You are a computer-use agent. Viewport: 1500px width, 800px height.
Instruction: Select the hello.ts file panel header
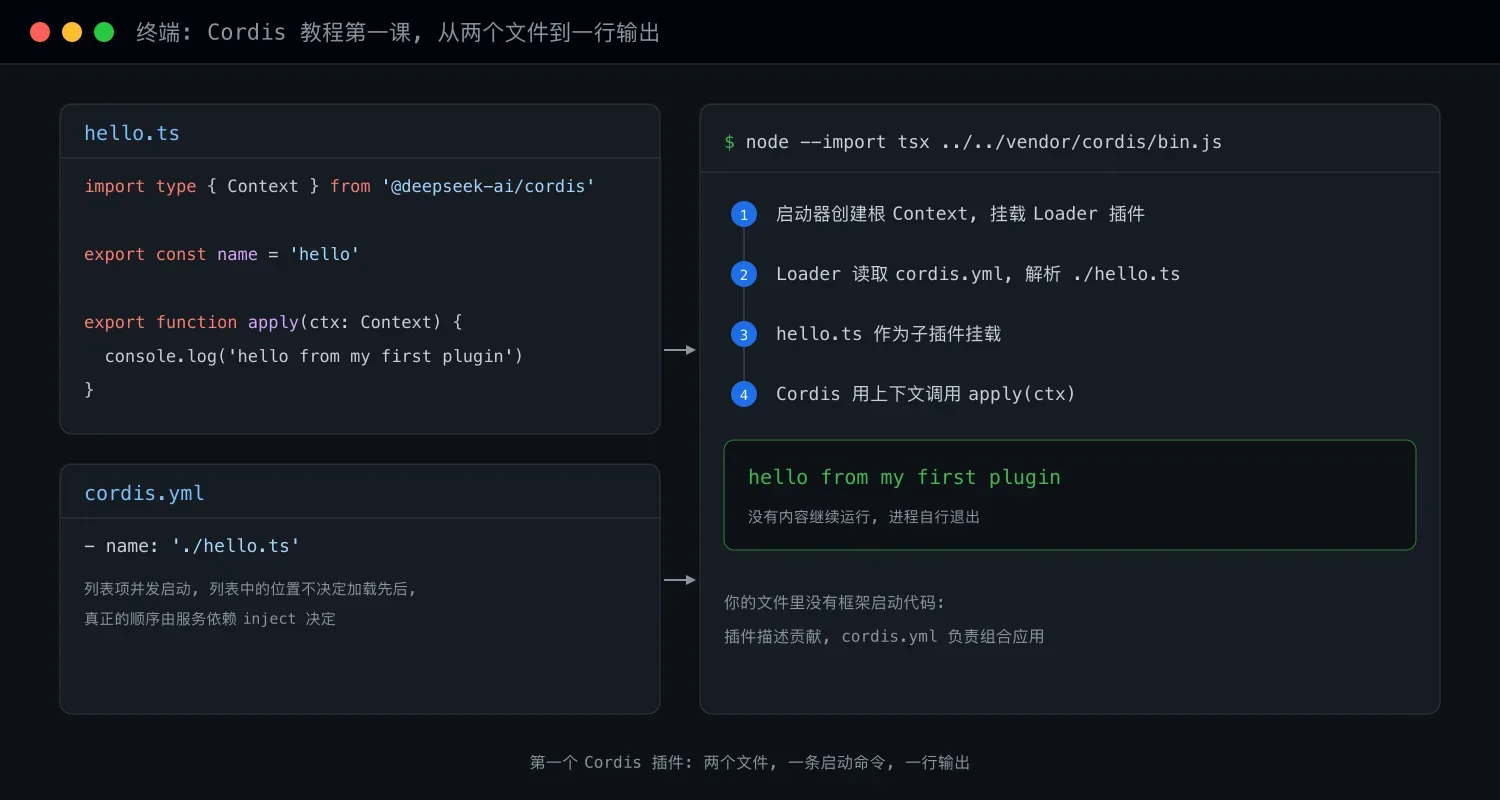click(360, 132)
